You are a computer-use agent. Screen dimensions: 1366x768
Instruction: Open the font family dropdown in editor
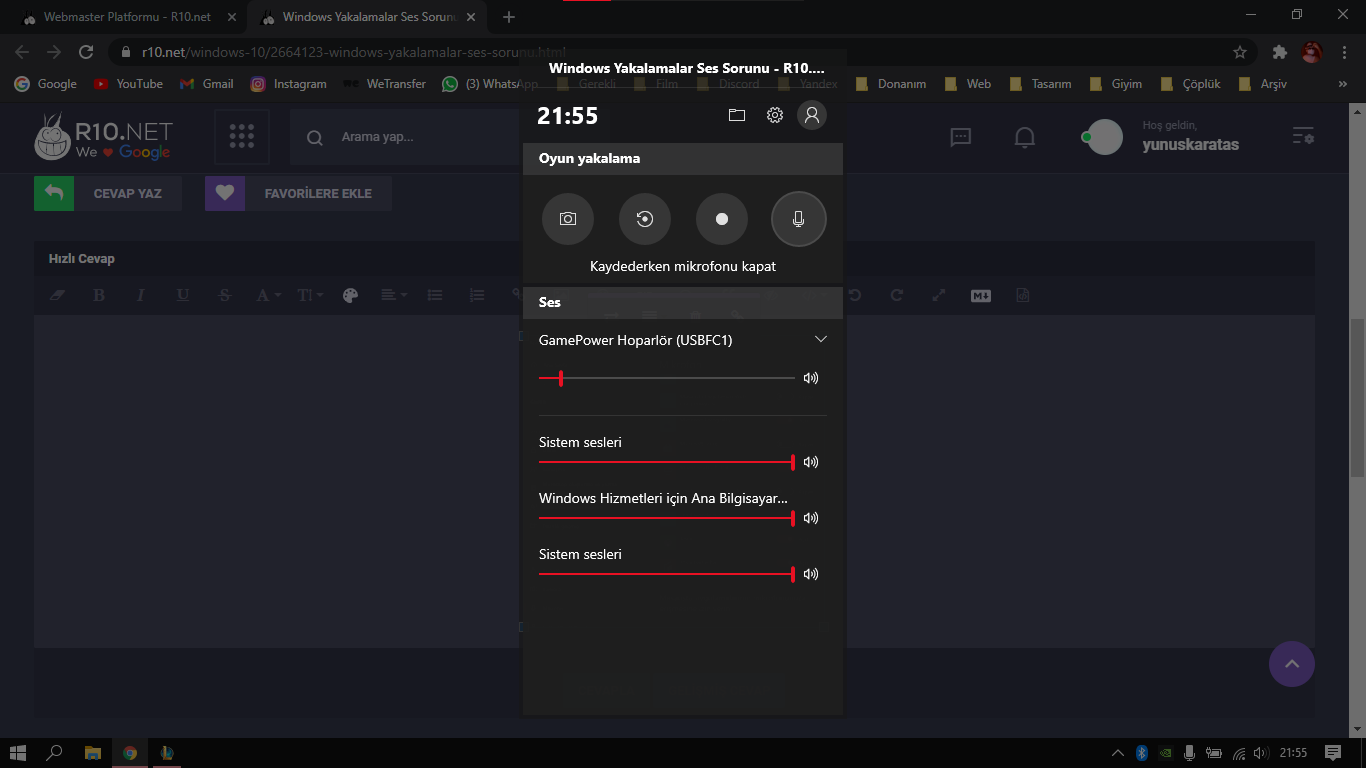tap(268, 295)
